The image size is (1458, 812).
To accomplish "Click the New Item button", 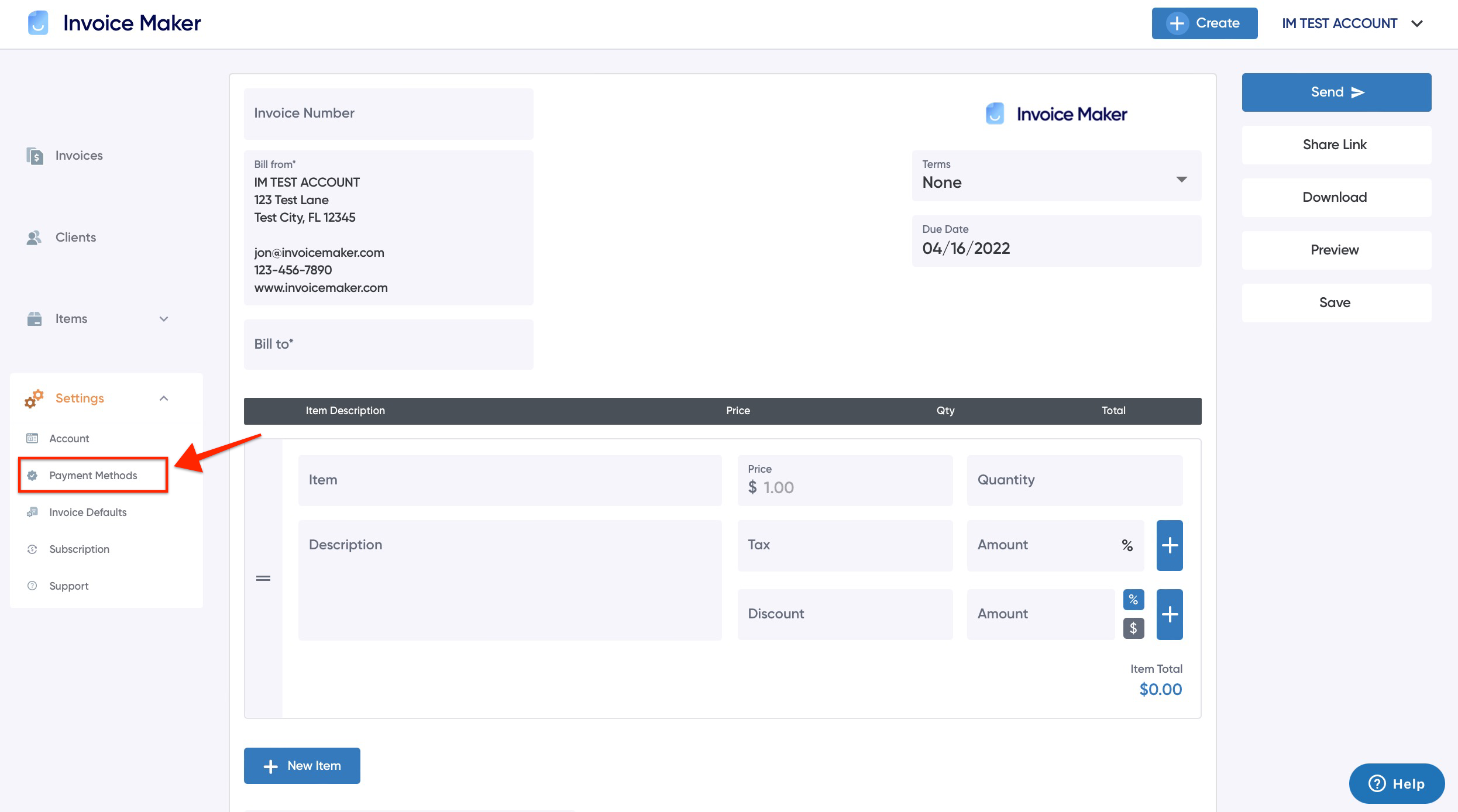I will (302, 766).
